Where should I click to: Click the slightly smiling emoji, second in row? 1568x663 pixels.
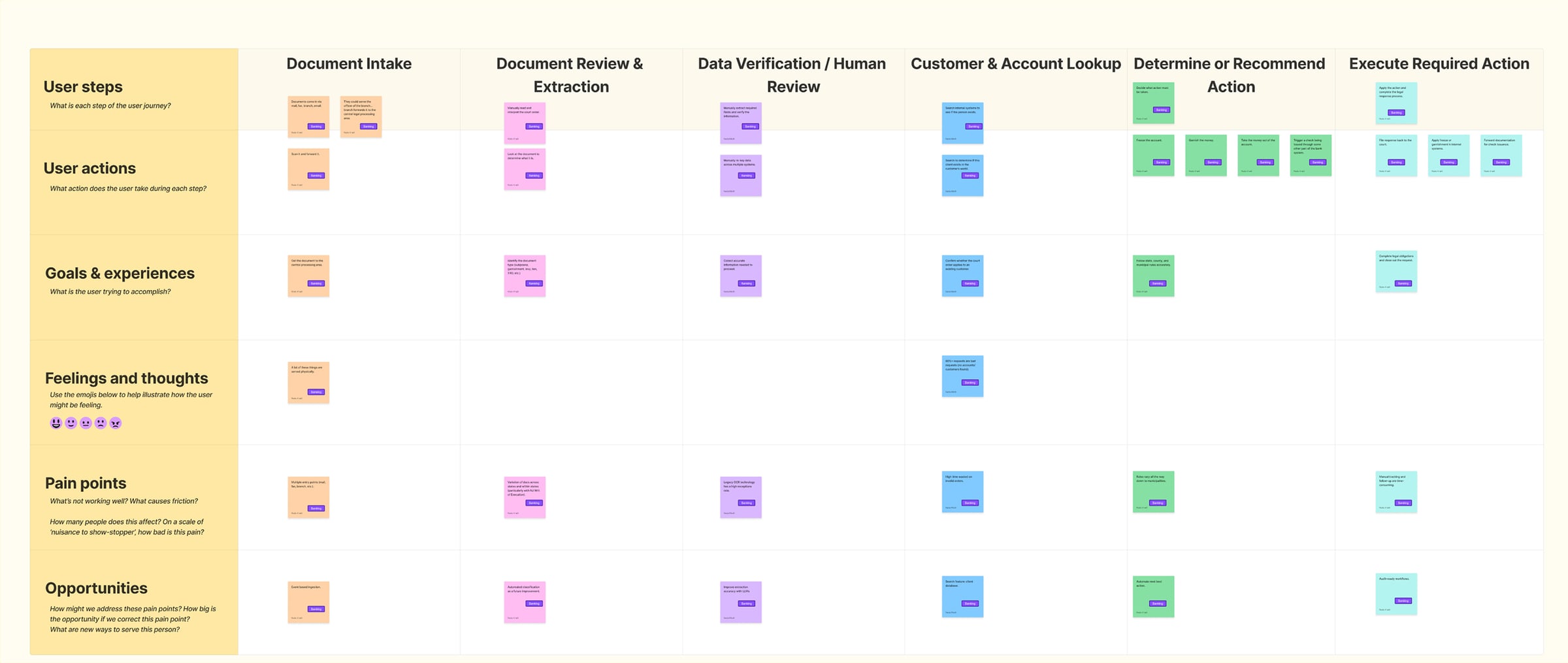pyautogui.click(x=71, y=423)
